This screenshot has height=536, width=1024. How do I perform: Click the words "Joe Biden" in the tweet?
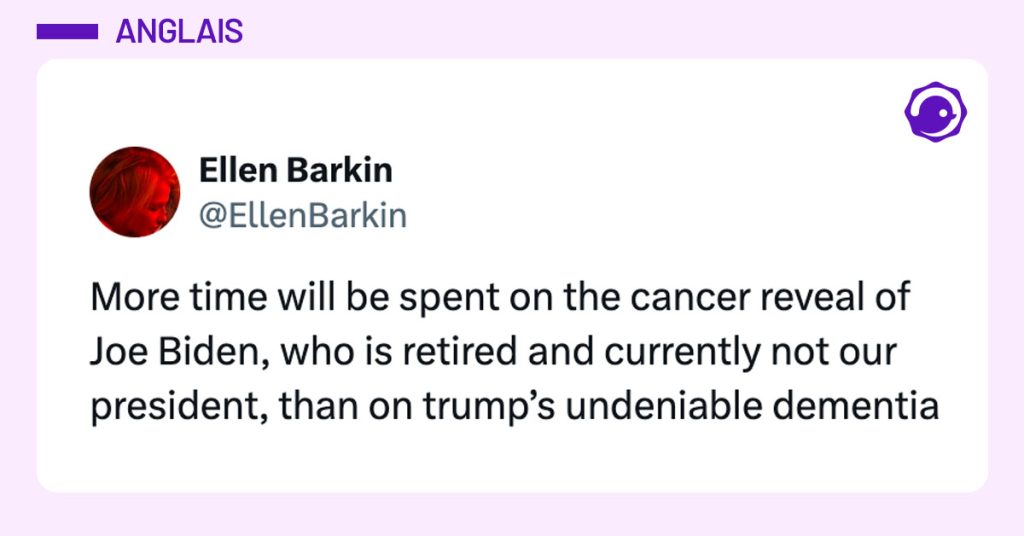coord(150,354)
